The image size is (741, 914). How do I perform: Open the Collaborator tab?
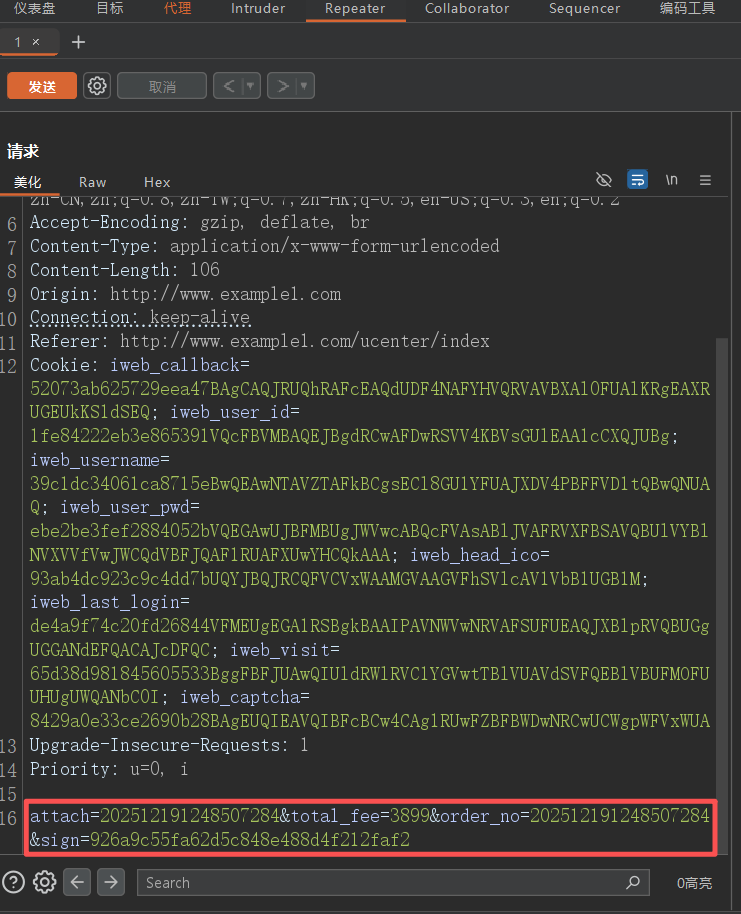pos(466,8)
